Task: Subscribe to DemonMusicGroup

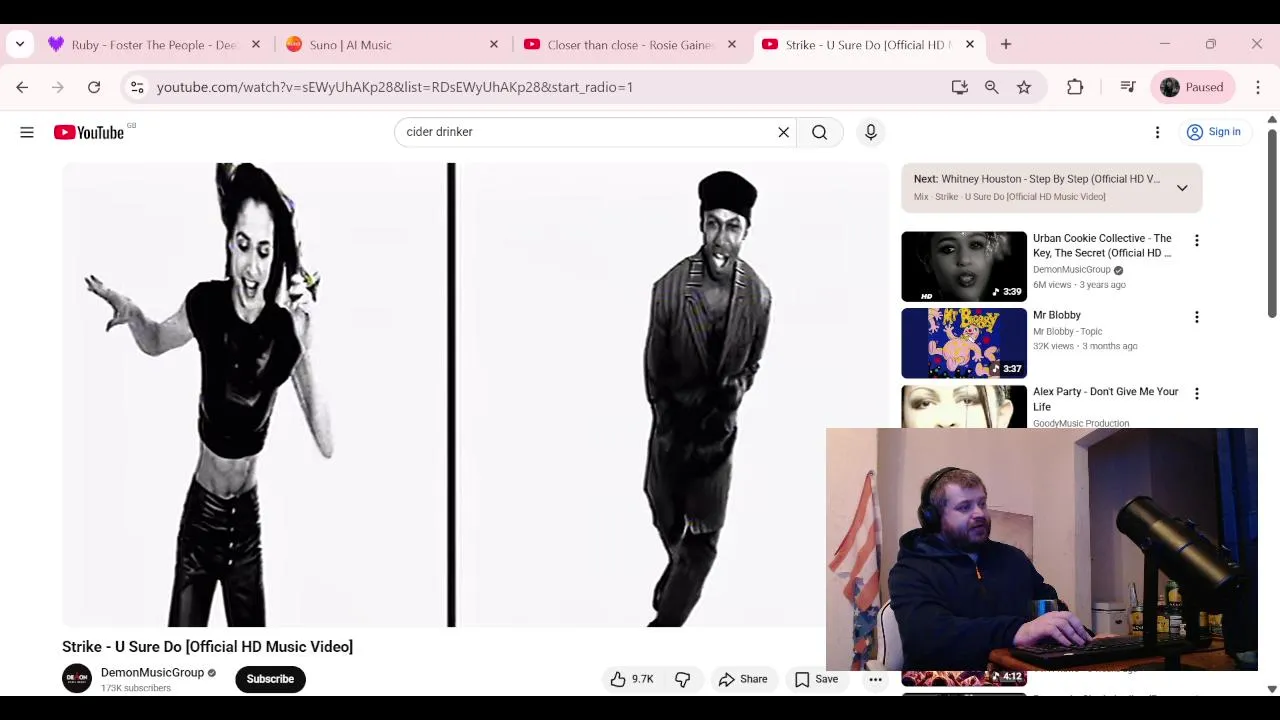Action: point(270,679)
